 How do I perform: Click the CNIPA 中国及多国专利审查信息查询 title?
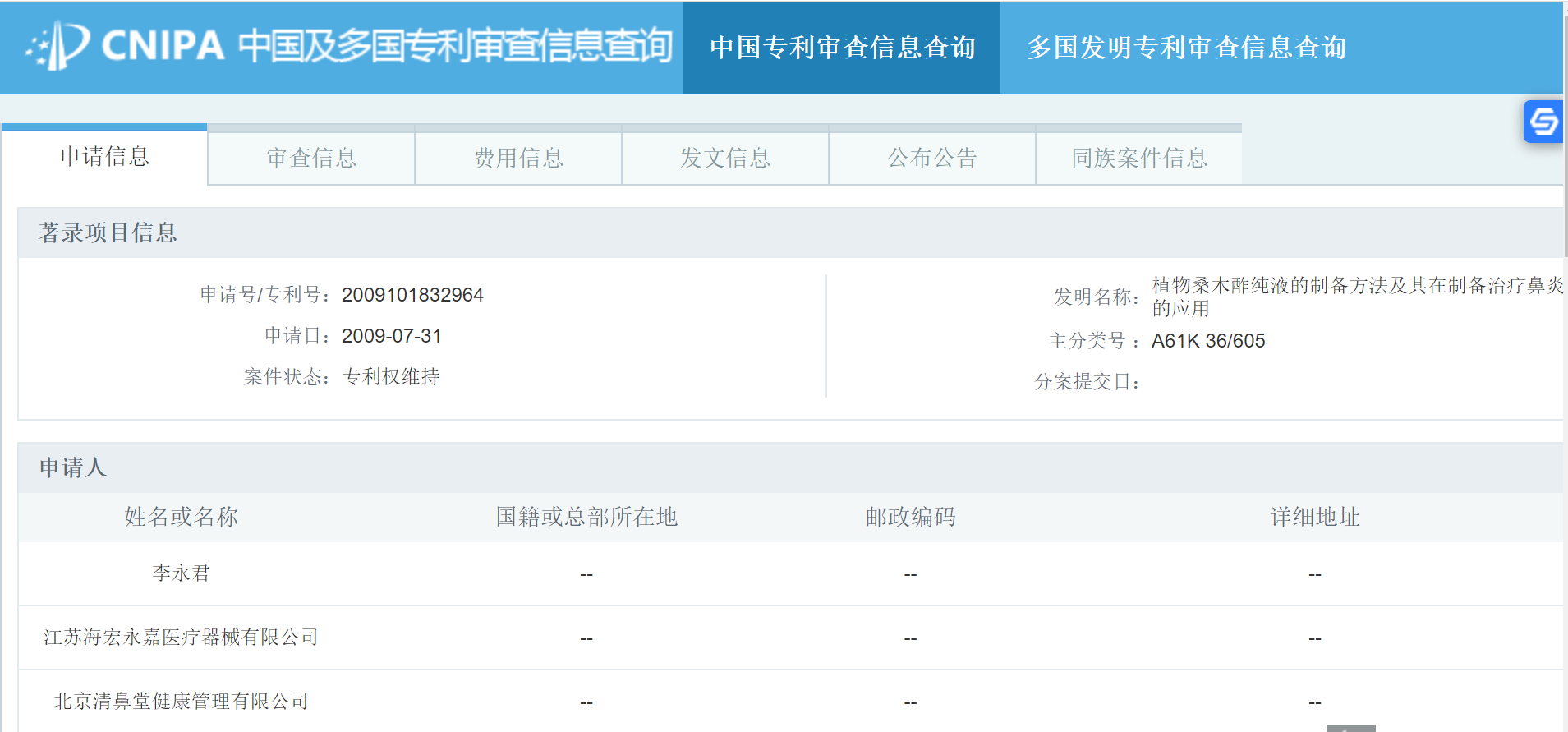387,45
